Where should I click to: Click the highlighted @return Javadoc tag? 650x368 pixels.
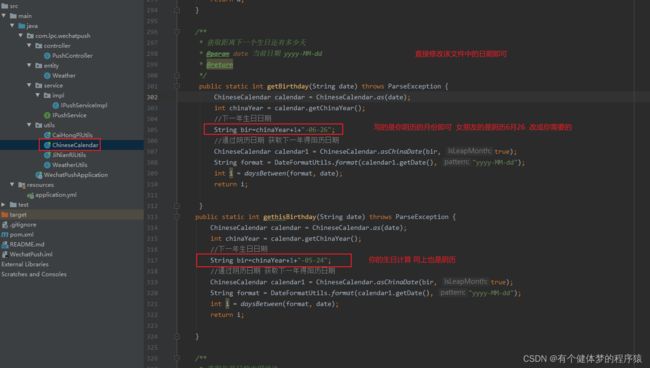click(x=220, y=64)
